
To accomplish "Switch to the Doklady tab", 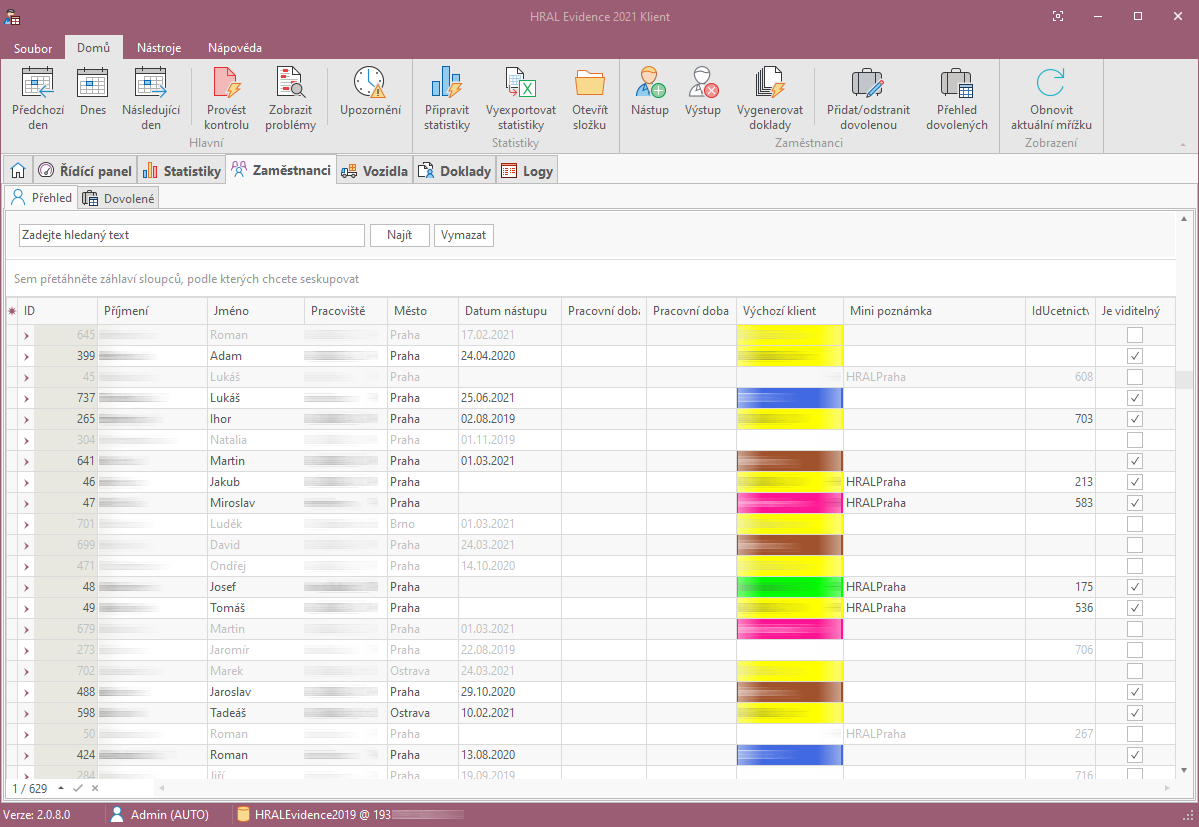I will click(455, 170).
